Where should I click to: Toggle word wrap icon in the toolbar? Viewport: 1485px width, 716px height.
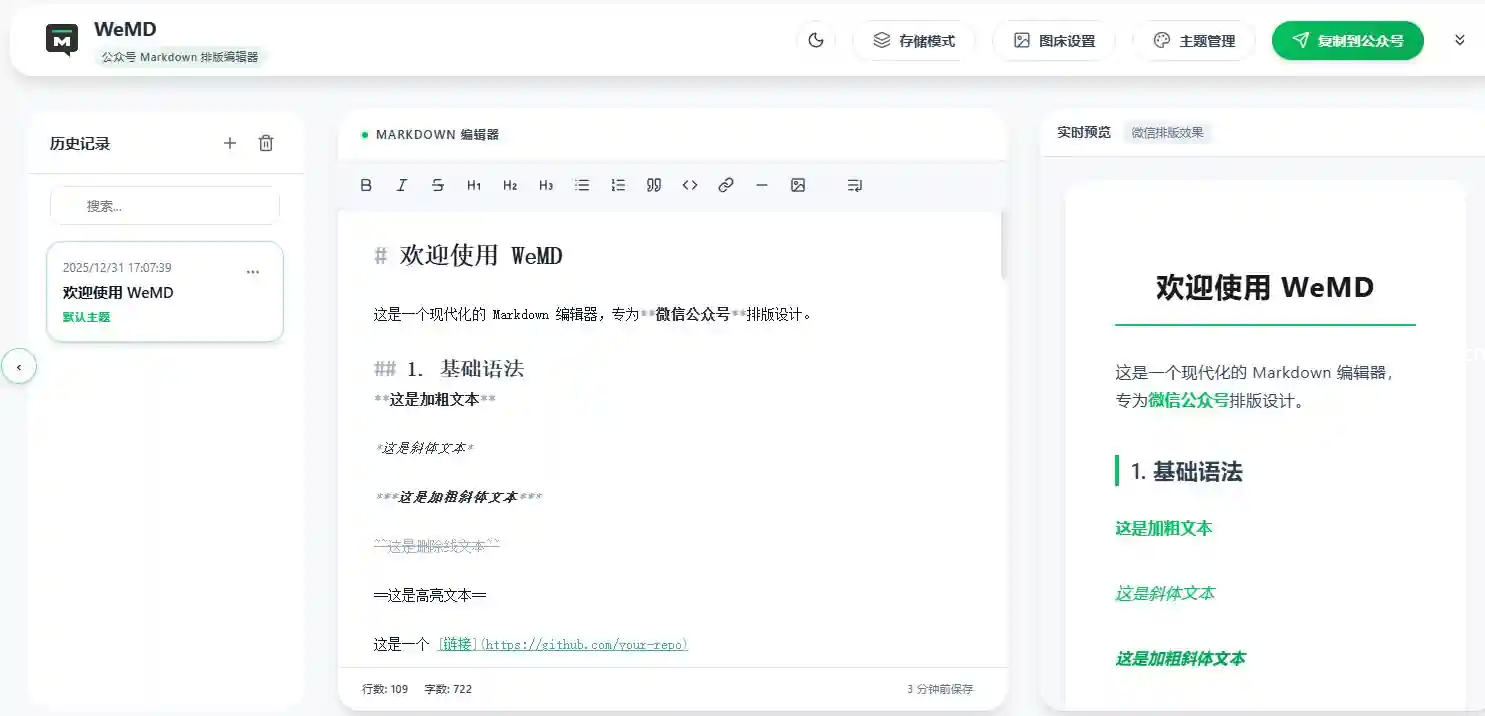[x=854, y=185]
